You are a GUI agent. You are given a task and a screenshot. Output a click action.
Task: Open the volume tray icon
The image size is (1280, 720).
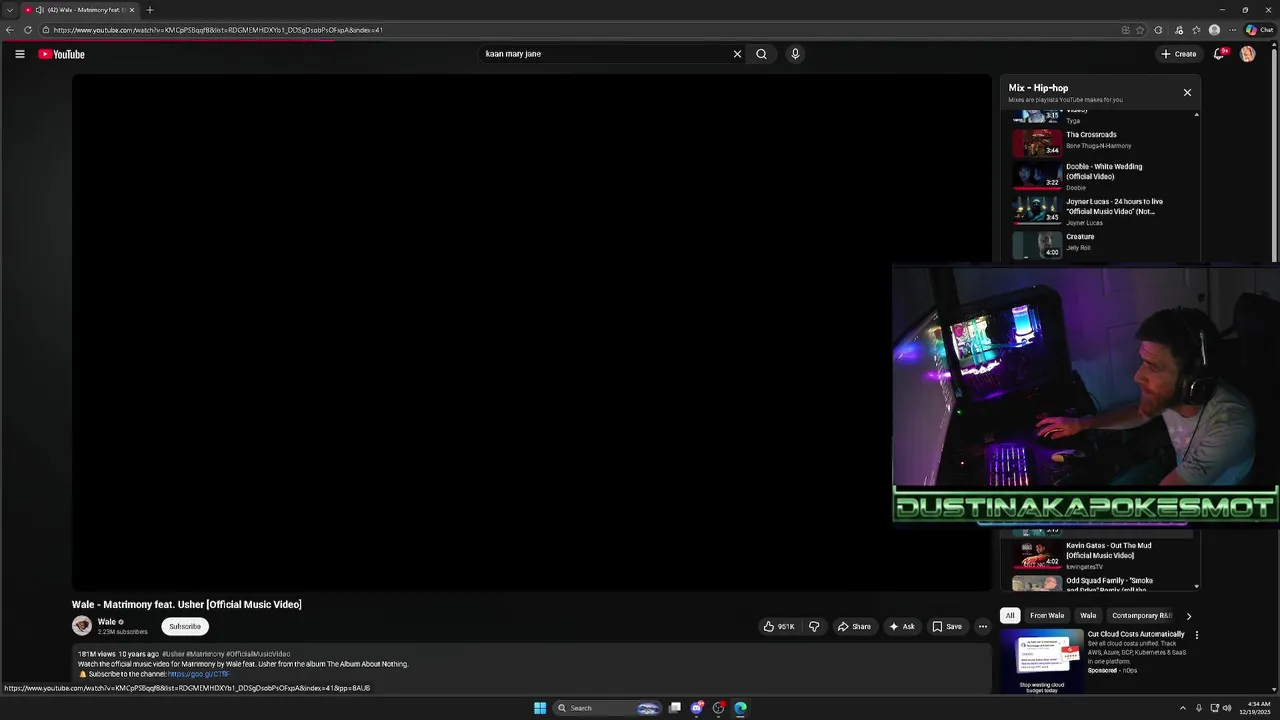tap(1227, 708)
